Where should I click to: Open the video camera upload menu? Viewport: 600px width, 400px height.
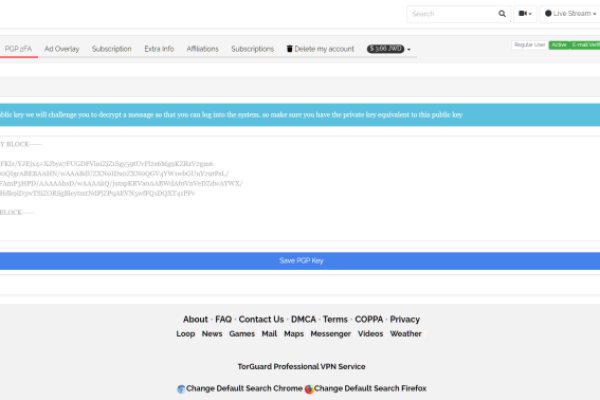click(526, 14)
